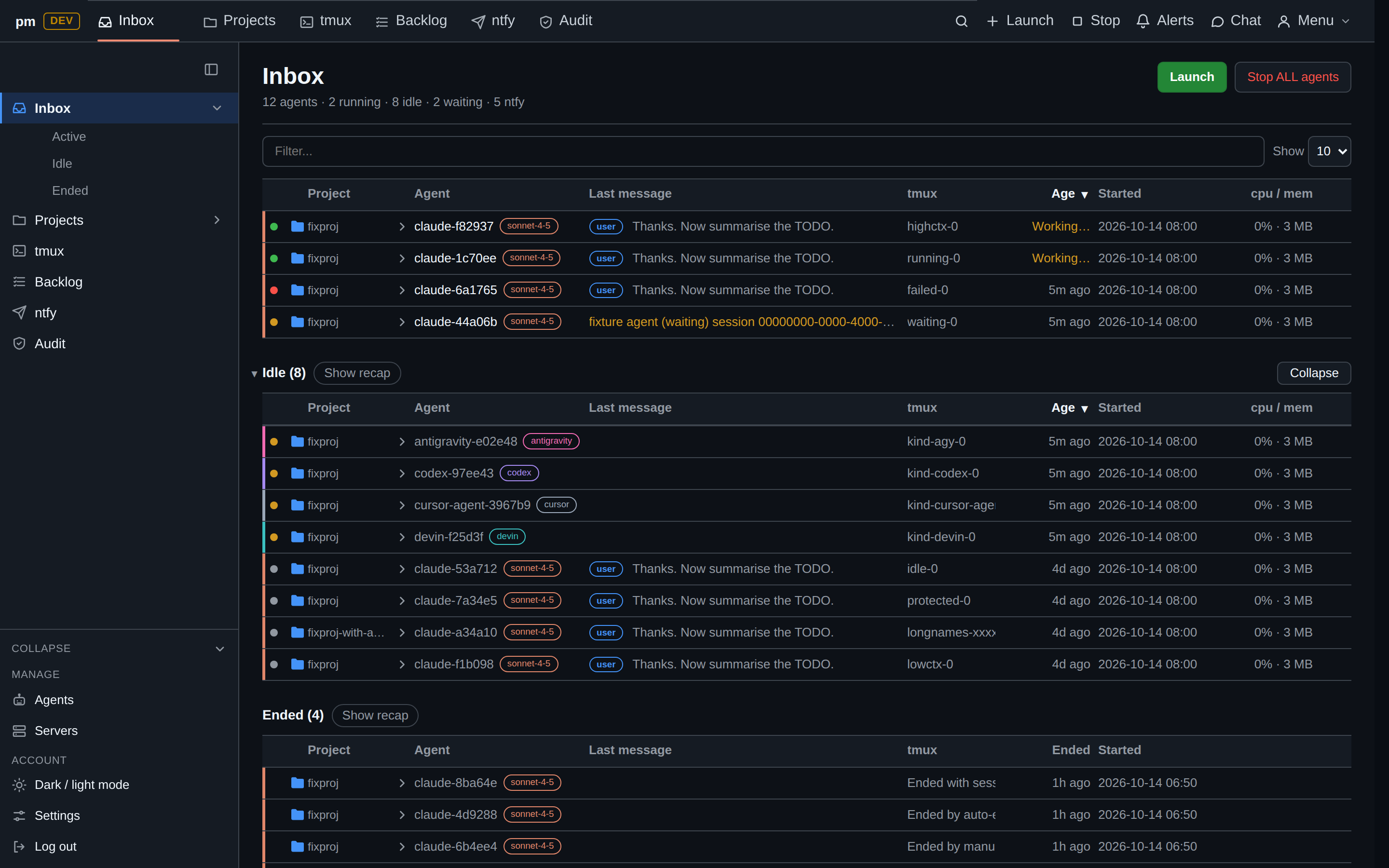Click Stop ALL agents button
The width and height of the screenshot is (1389, 868).
click(1293, 77)
